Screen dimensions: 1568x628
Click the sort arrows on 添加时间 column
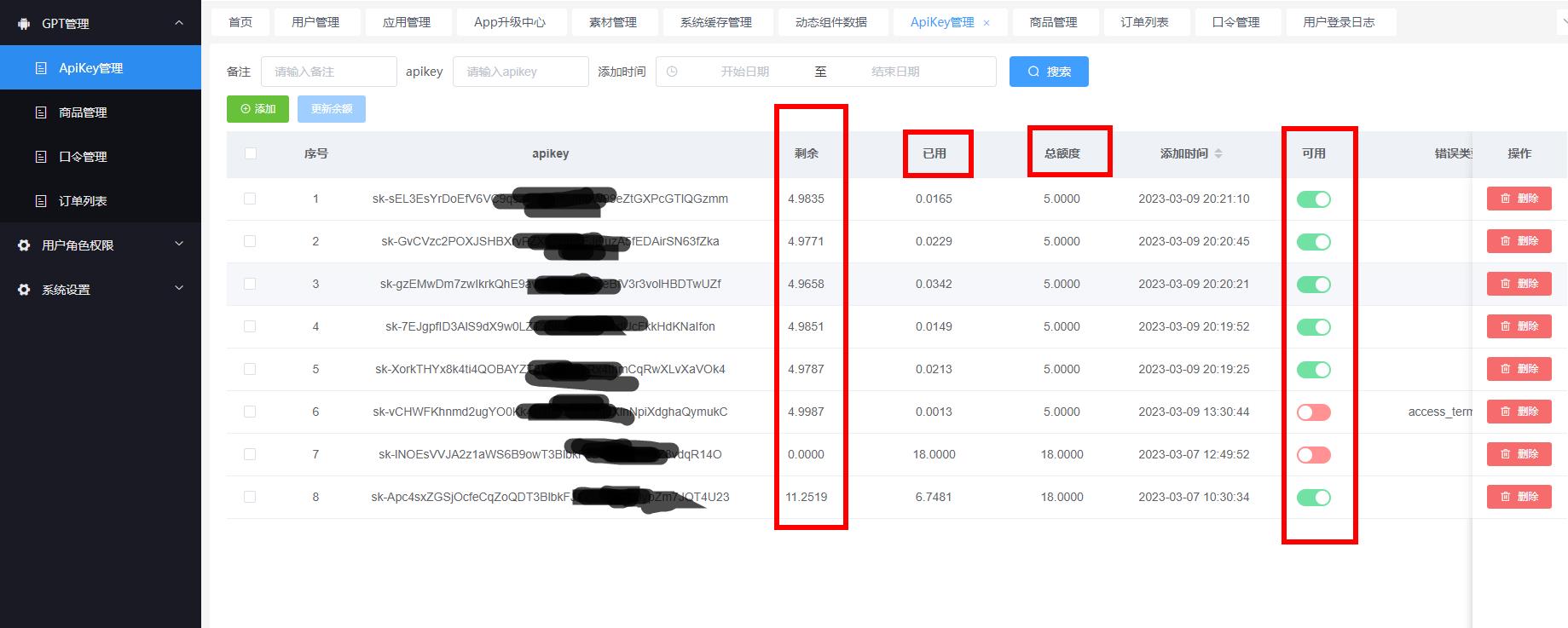click(1218, 153)
